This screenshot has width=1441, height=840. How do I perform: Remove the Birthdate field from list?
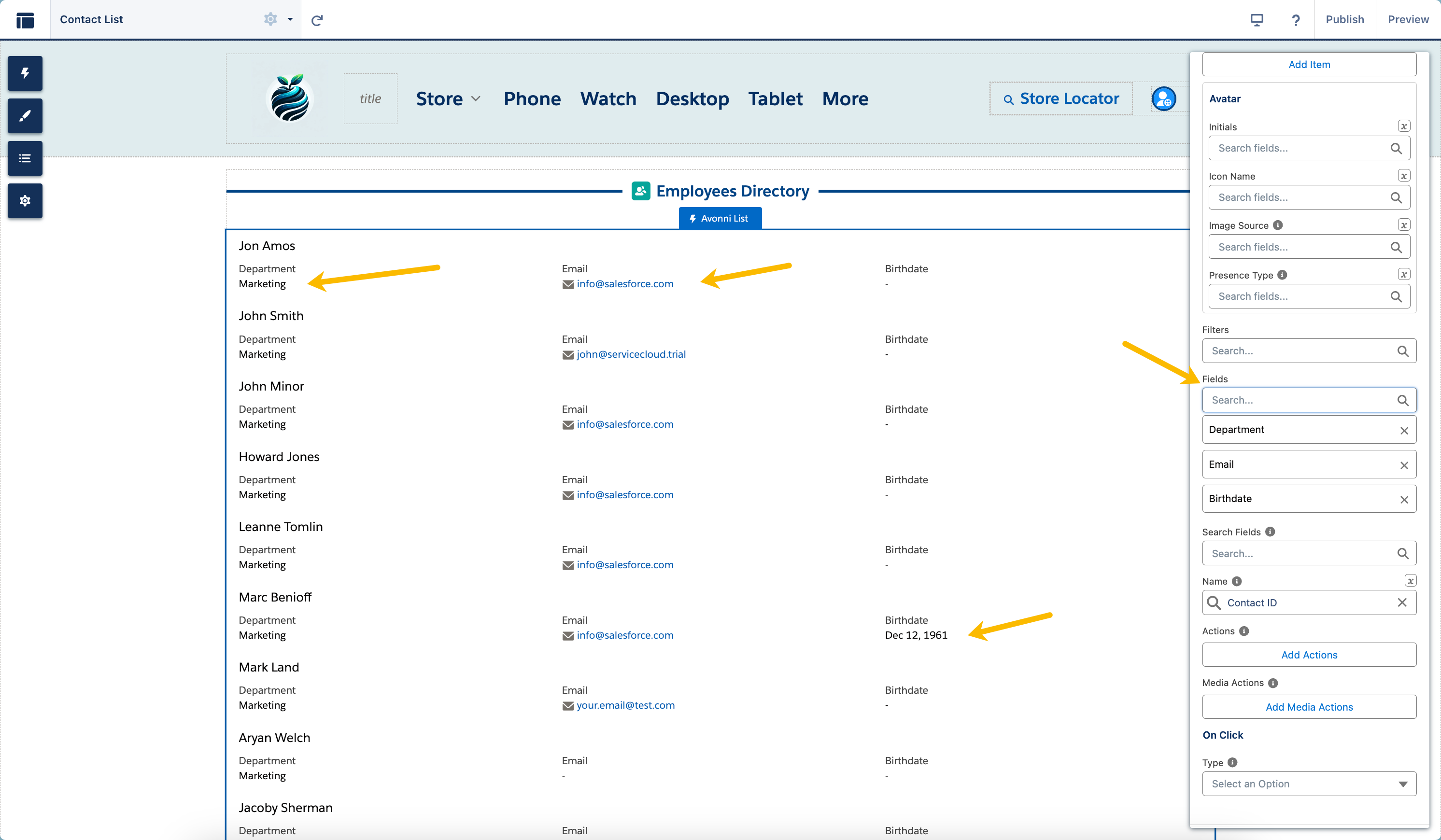1404,499
